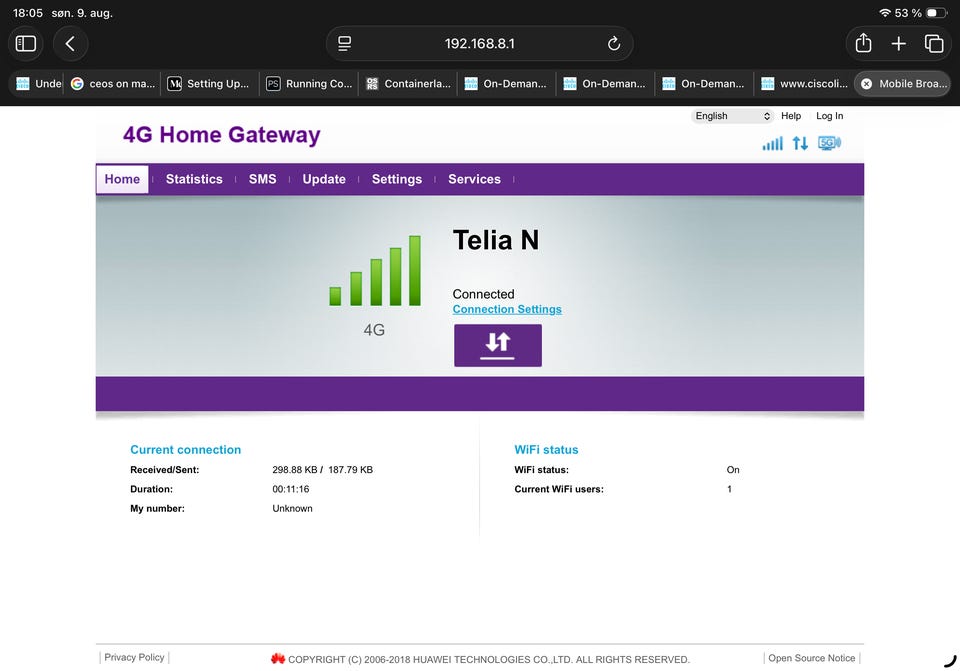The width and height of the screenshot is (960, 671).
Task: Click the Huawei logo in the footer
Action: pyautogui.click(x=277, y=659)
